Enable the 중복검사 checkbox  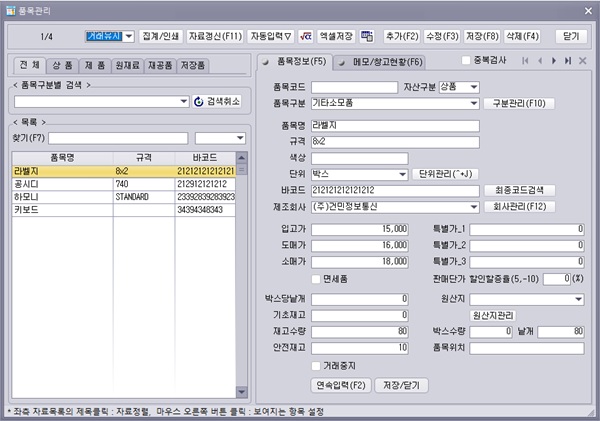click(x=465, y=61)
